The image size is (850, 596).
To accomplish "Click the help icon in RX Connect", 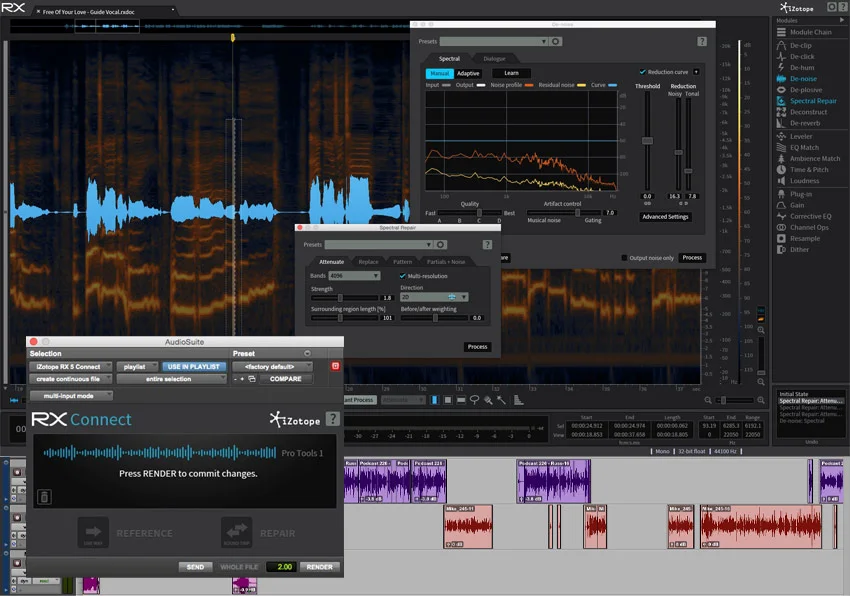I will pos(333,419).
